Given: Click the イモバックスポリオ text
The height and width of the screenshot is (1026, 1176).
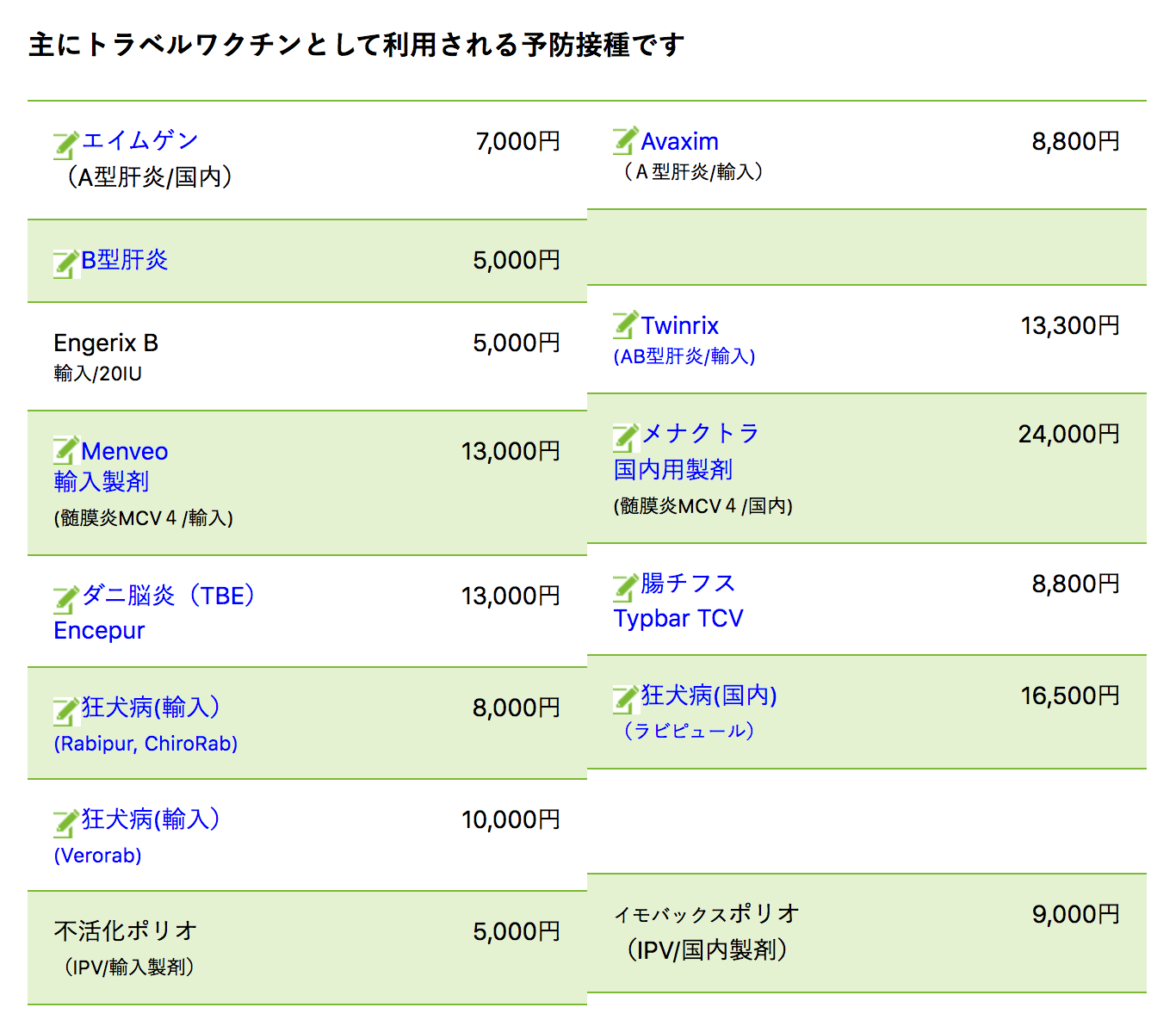Looking at the screenshot, I should pos(707,914).
